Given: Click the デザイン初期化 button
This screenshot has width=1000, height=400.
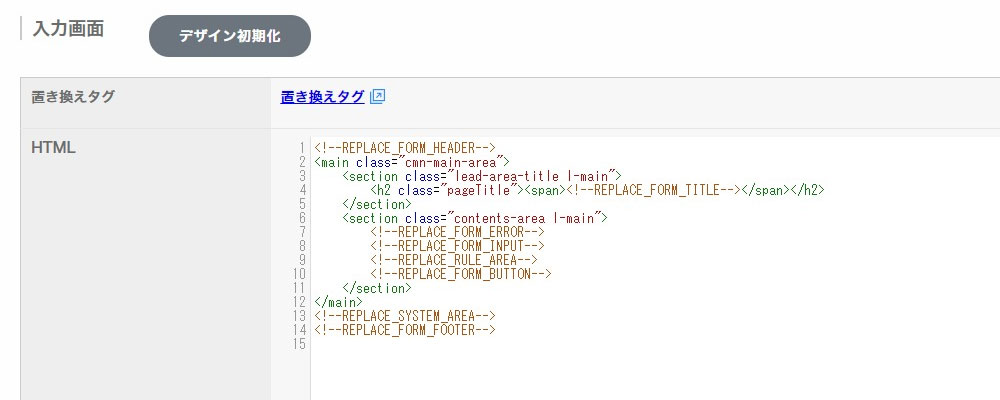Looking at the screenshot, I should (230, 36).
